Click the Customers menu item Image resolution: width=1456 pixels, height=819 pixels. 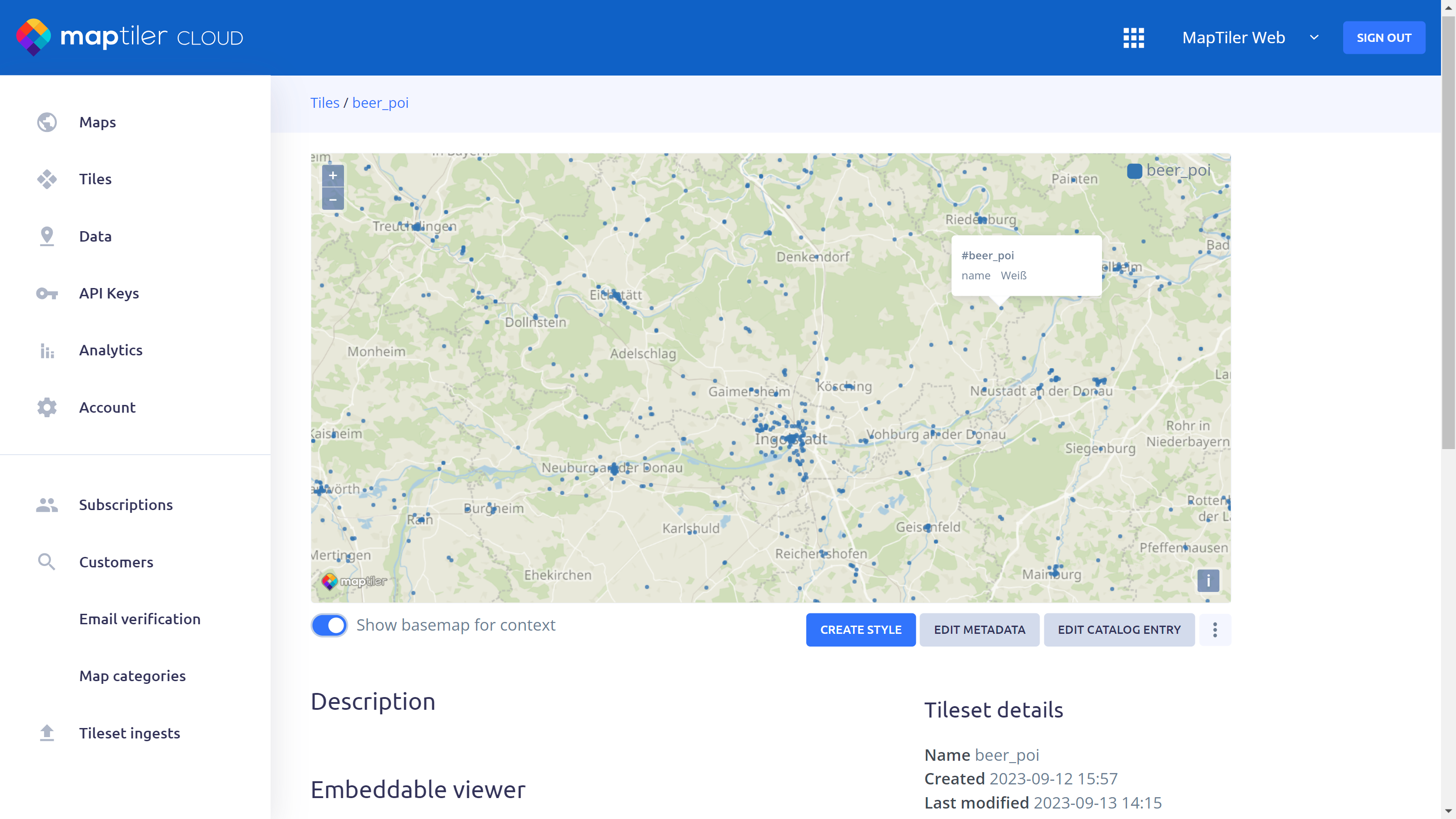116,561
